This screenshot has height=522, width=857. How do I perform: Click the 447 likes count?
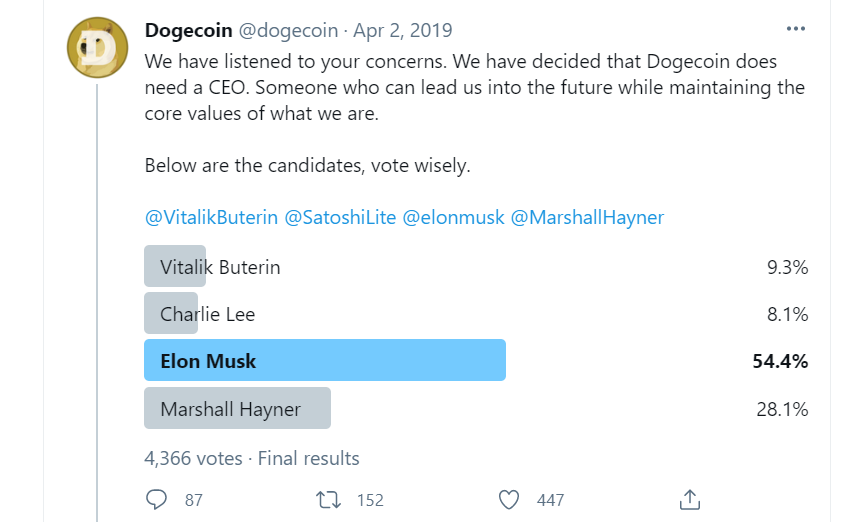(x=550, y=500)
